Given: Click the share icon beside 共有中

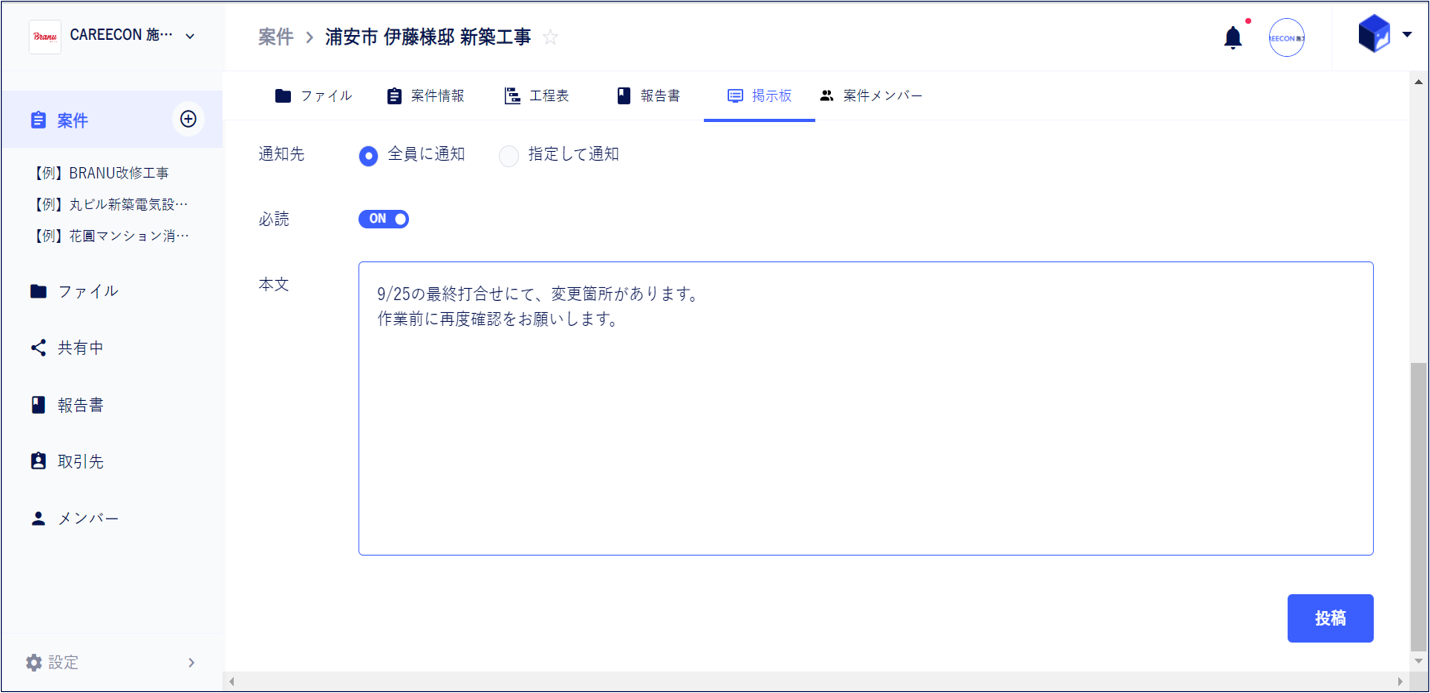Looking at the screenshot, I should pyautogui.click(x=38, y=348).
